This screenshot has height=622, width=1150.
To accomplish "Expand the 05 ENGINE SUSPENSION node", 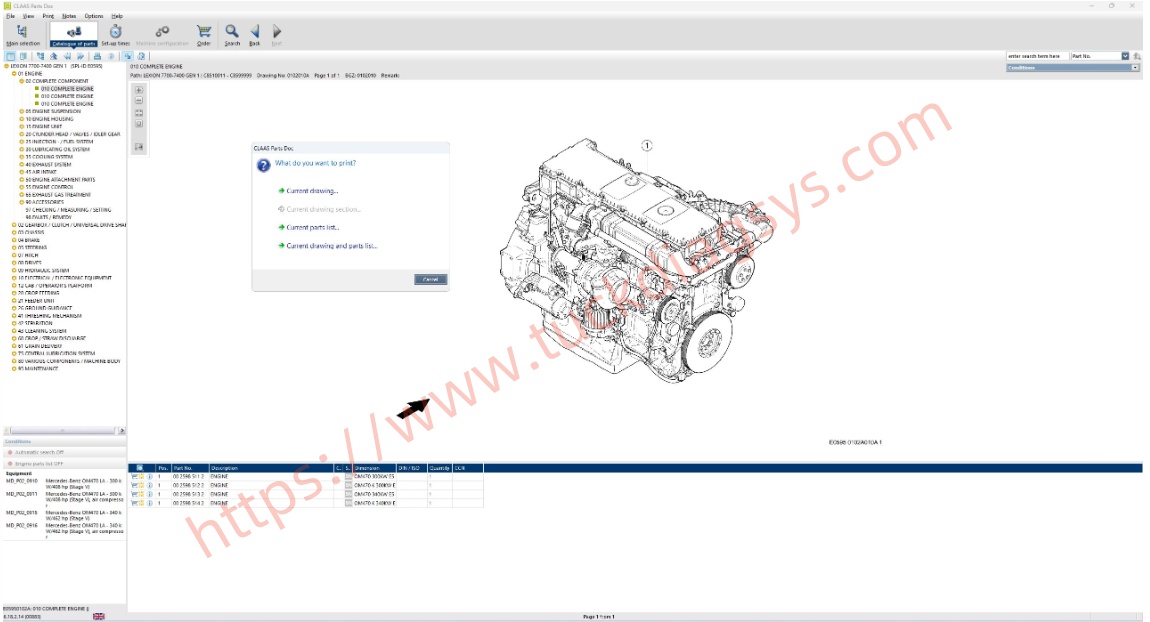I will (21, 111).
